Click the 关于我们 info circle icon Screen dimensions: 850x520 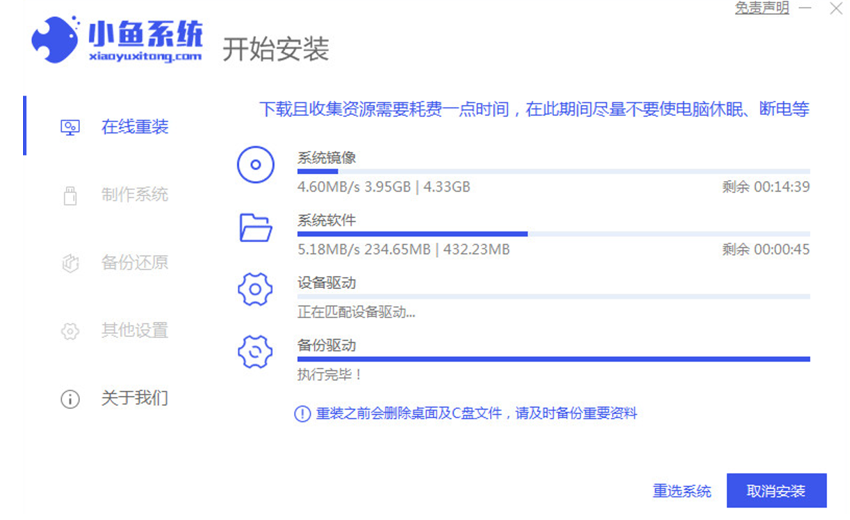[x=70, y=399]
